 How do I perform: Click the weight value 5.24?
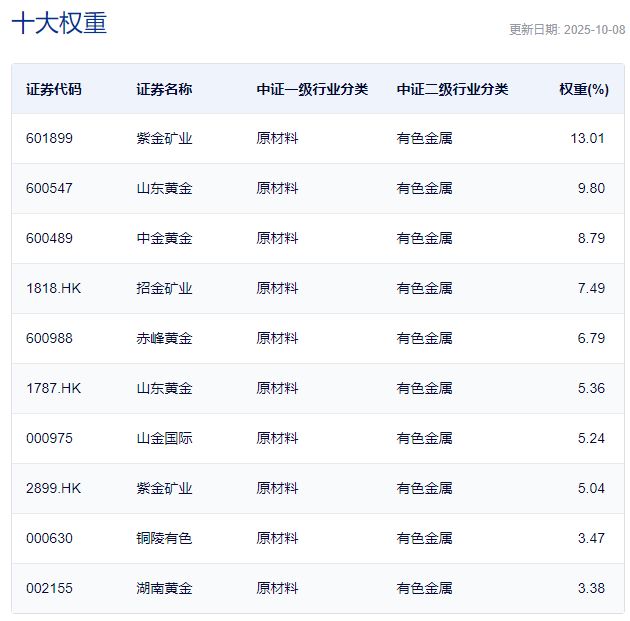pyautogui.click(x=591, y=438)
